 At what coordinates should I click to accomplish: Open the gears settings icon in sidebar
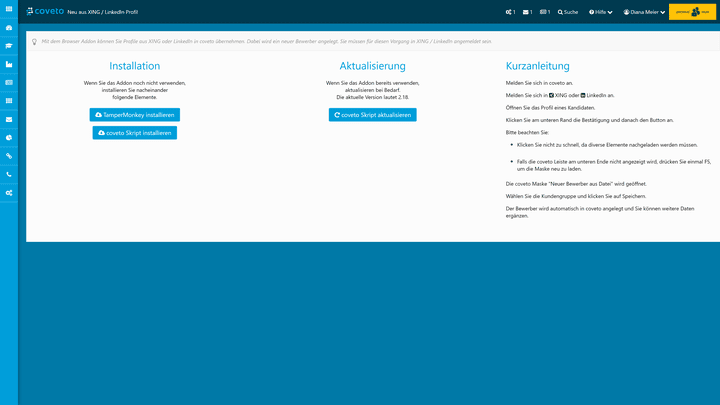tap(9, 193)
